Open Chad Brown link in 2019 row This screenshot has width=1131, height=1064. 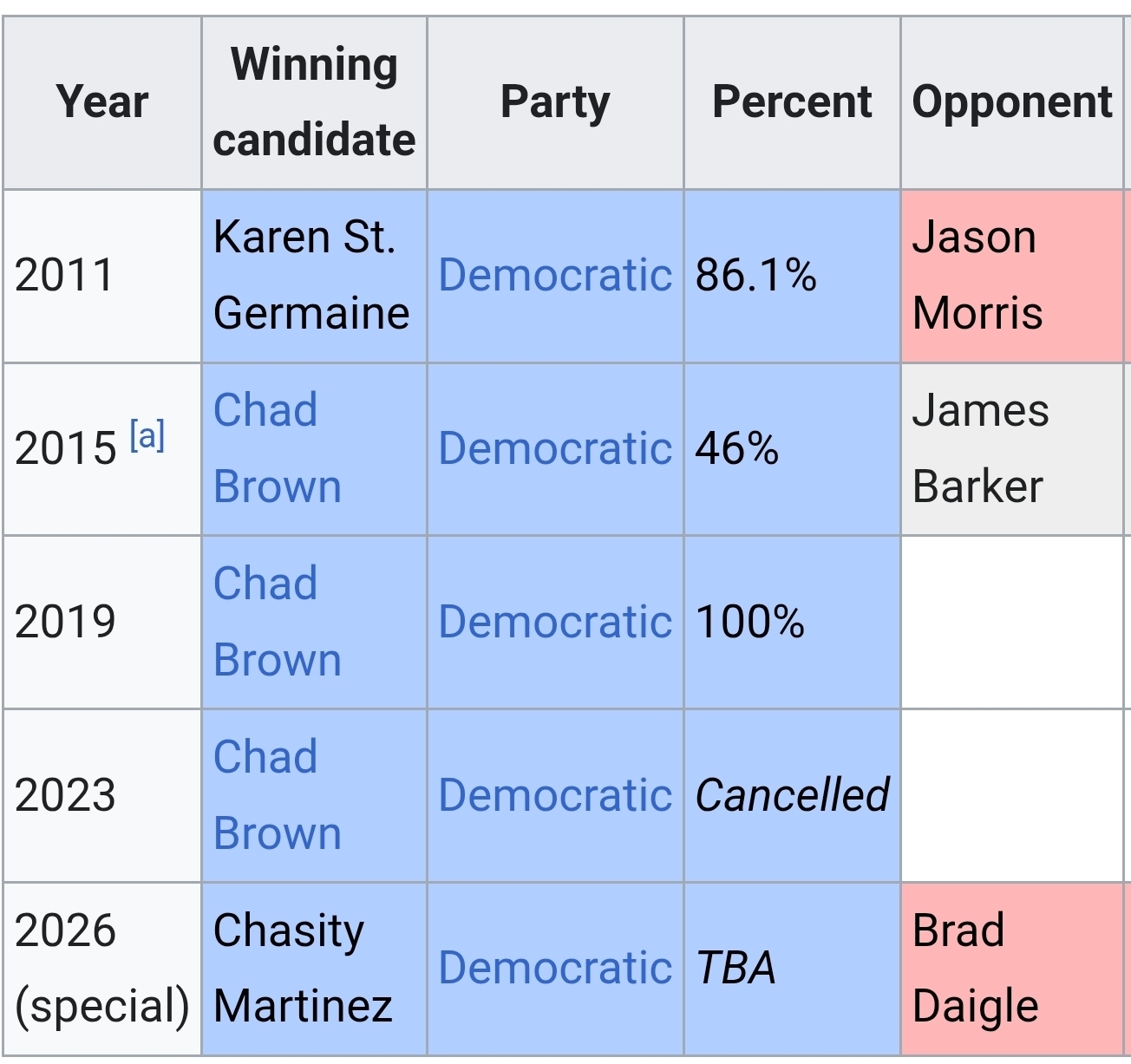[277, 622]
